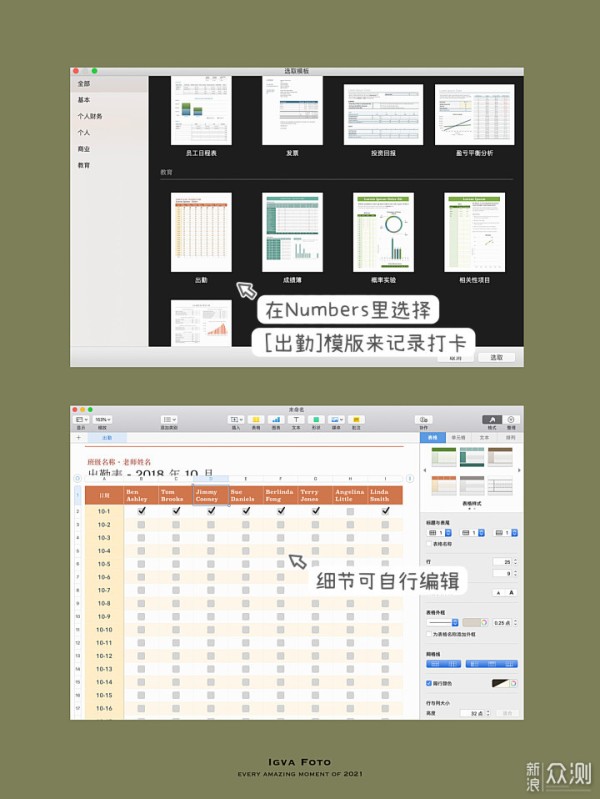Select the 个人财务 category in template sidebar
This screenshot has height=799, width=600.
pos(90,116)
